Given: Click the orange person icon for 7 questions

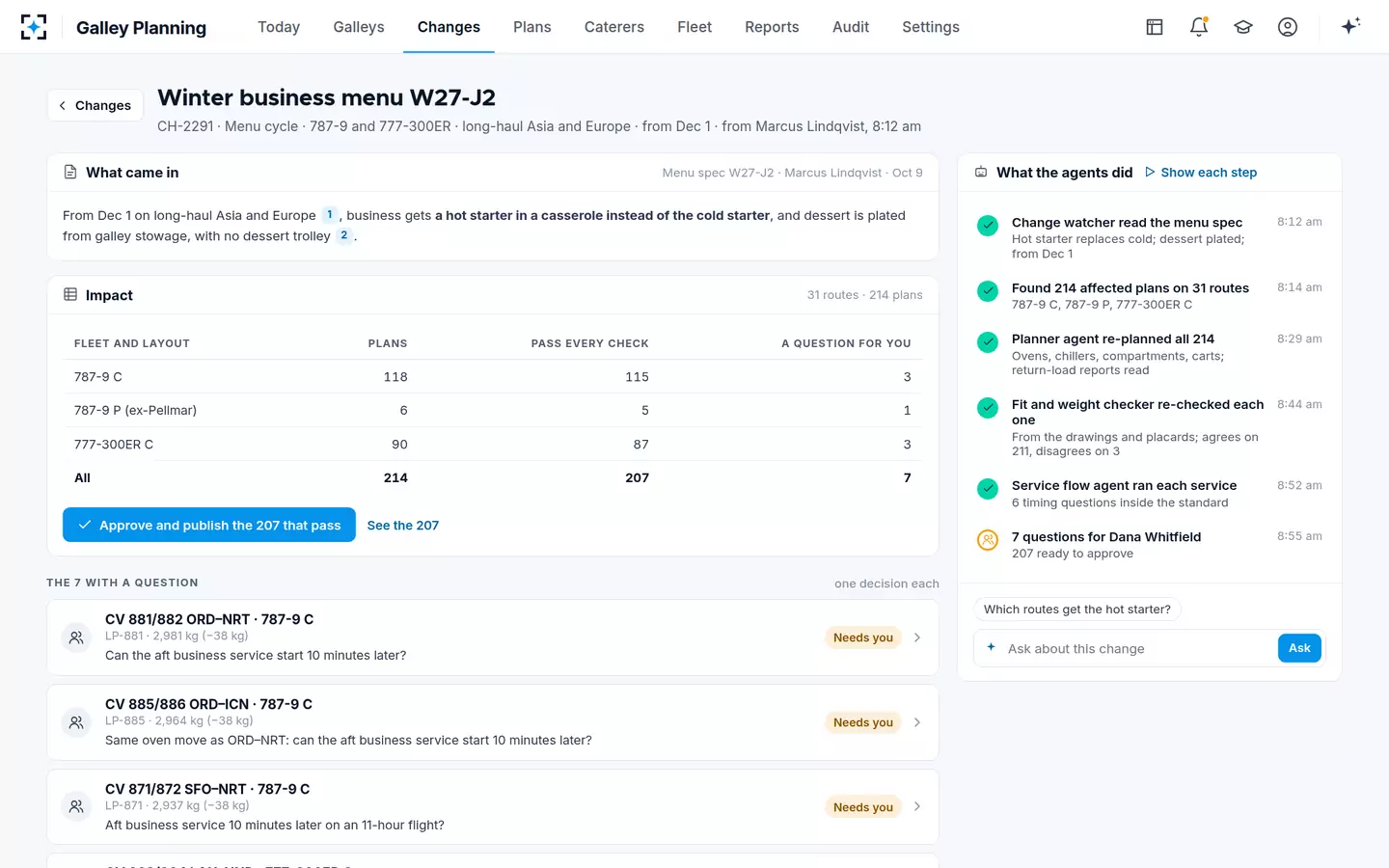Looking at the screenshot, I should [x=988, y=540].
